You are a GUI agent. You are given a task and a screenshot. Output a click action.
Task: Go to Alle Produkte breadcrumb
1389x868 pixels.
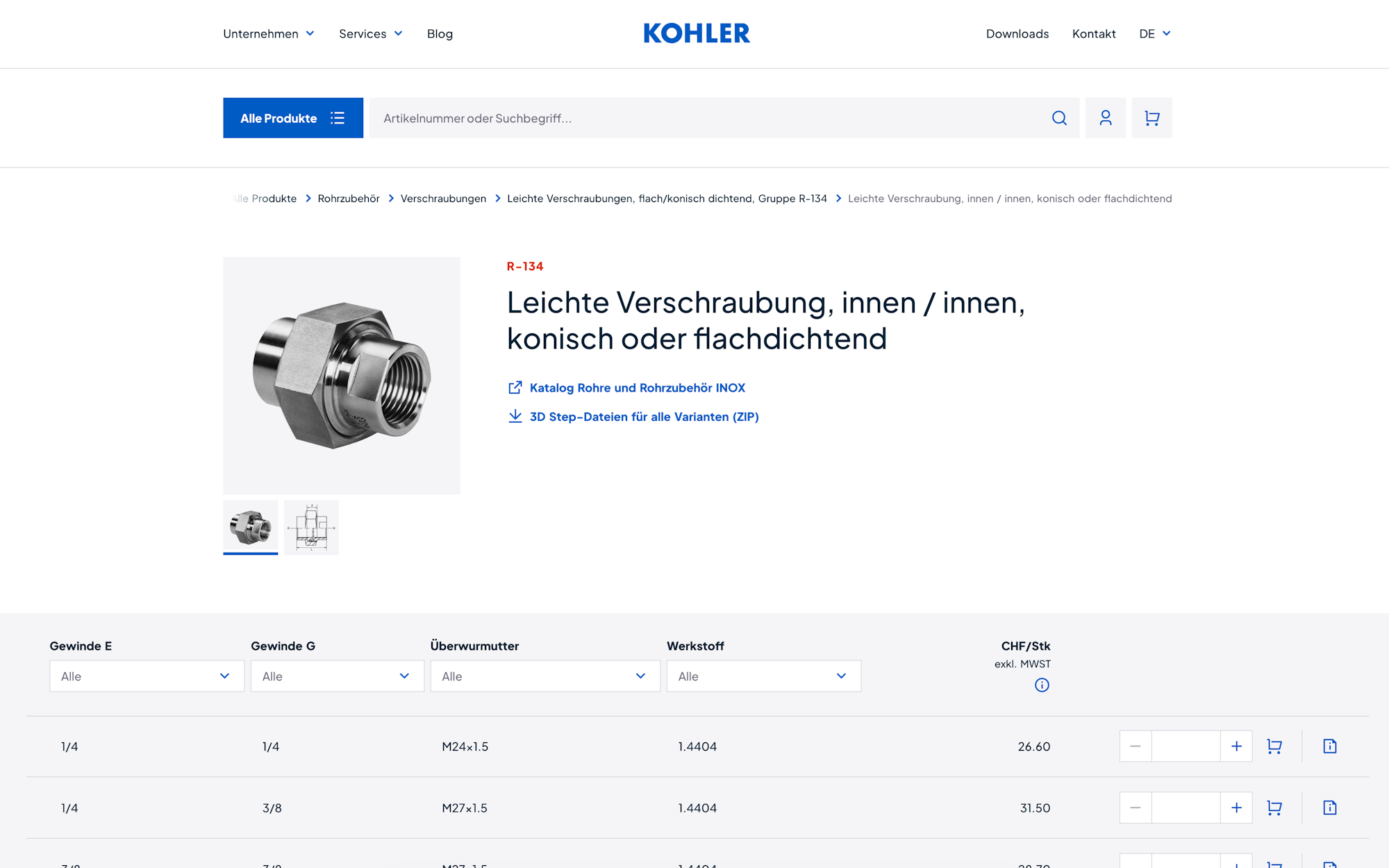point(265,199)
